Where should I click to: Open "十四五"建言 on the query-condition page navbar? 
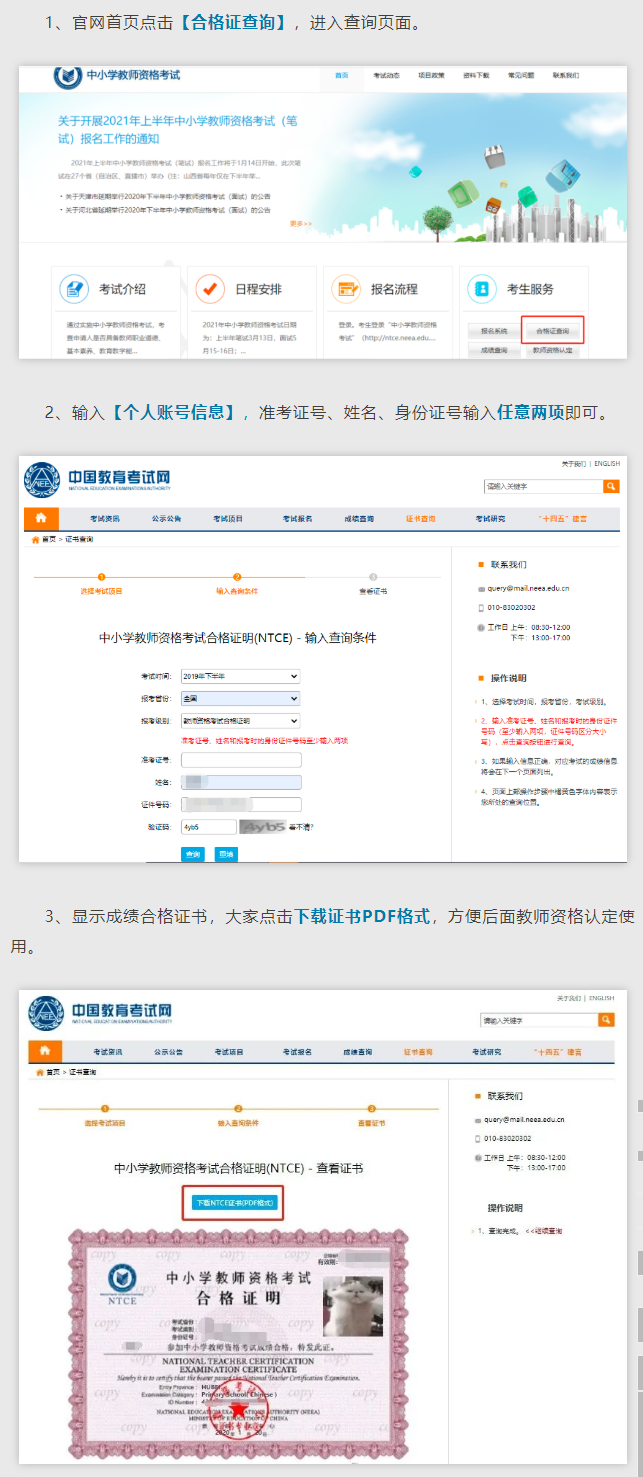(562, 519)
